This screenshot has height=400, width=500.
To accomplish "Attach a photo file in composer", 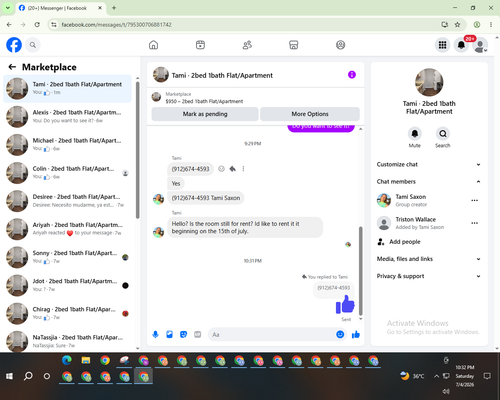I will 169,334.
